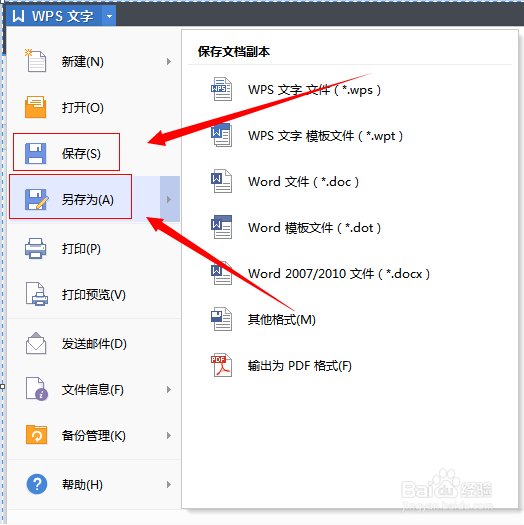Image resolution: width=524 pixels, height=525 pixels.
Task: Click the WPS file format icon
Action: pyautogui.click(x=221, y=89)
